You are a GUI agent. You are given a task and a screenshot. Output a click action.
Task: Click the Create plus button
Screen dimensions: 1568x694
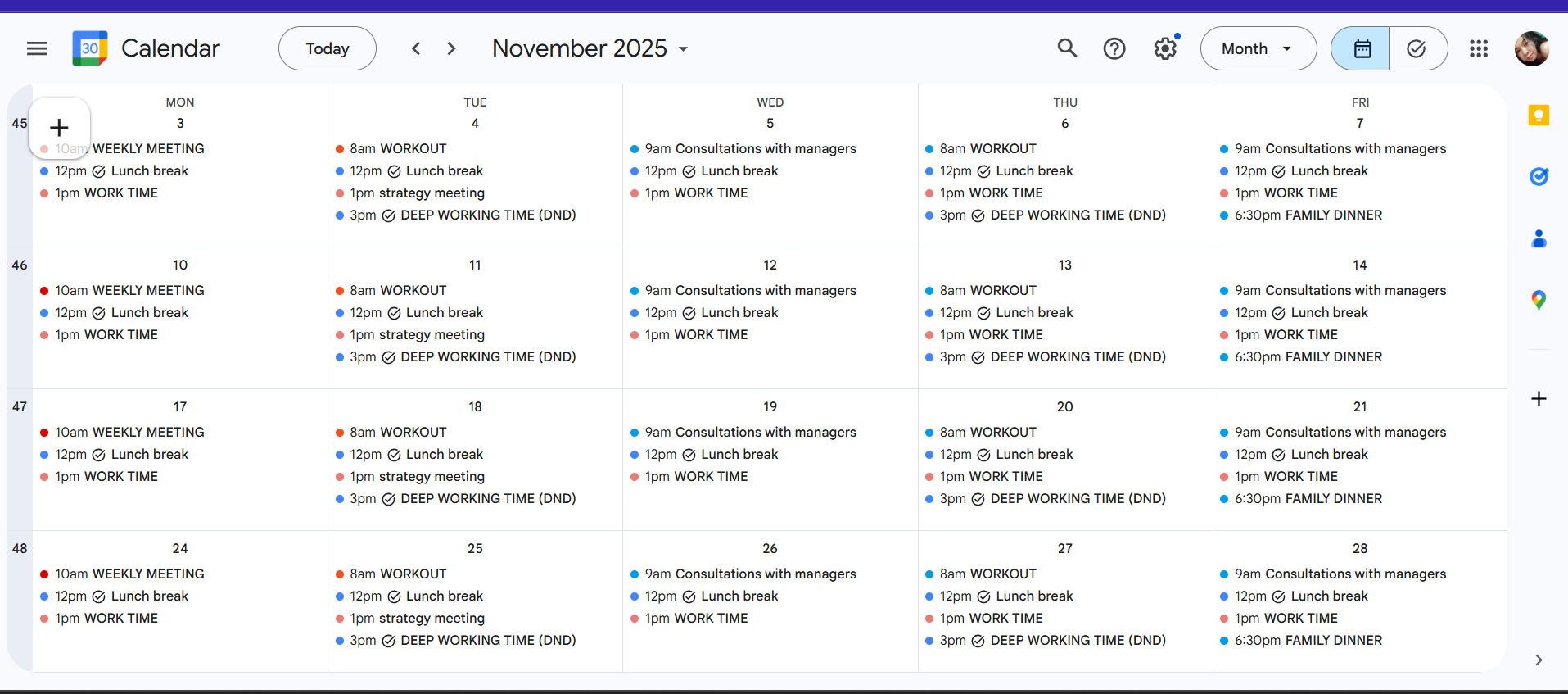click(x=59, y=127)
